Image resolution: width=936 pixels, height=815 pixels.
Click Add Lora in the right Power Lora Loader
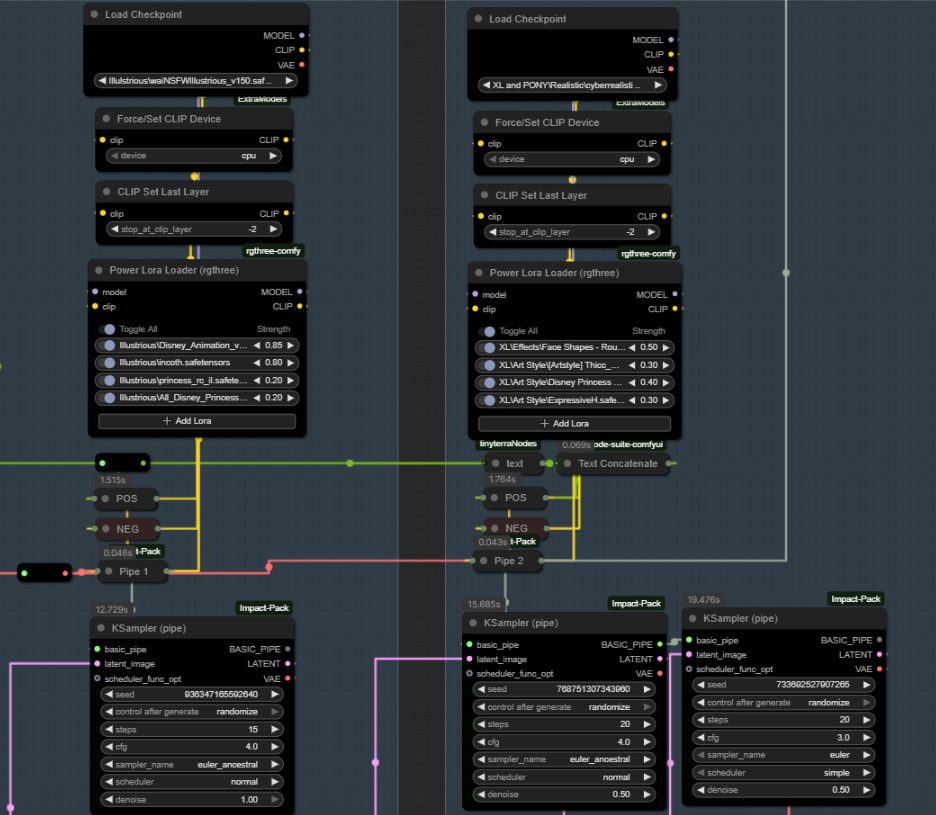pyautogui.click(x=575, y=423)
